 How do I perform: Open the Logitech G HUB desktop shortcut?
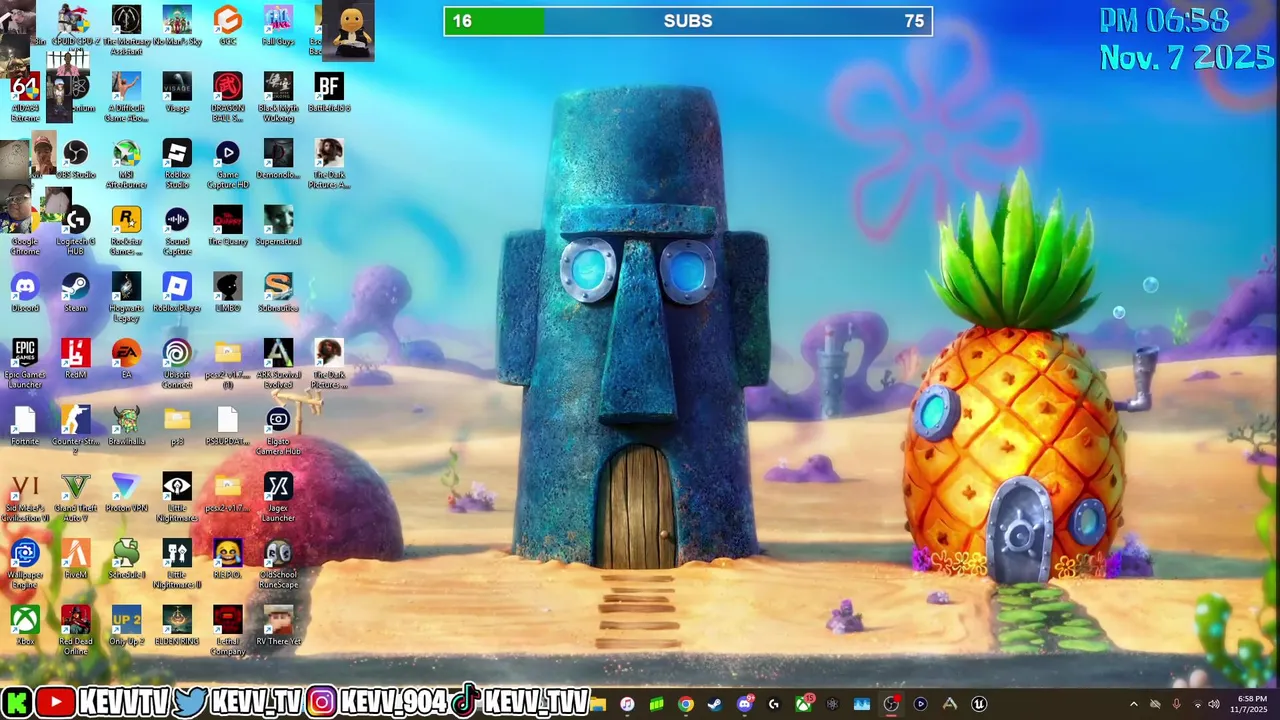(x=75, y=230)
